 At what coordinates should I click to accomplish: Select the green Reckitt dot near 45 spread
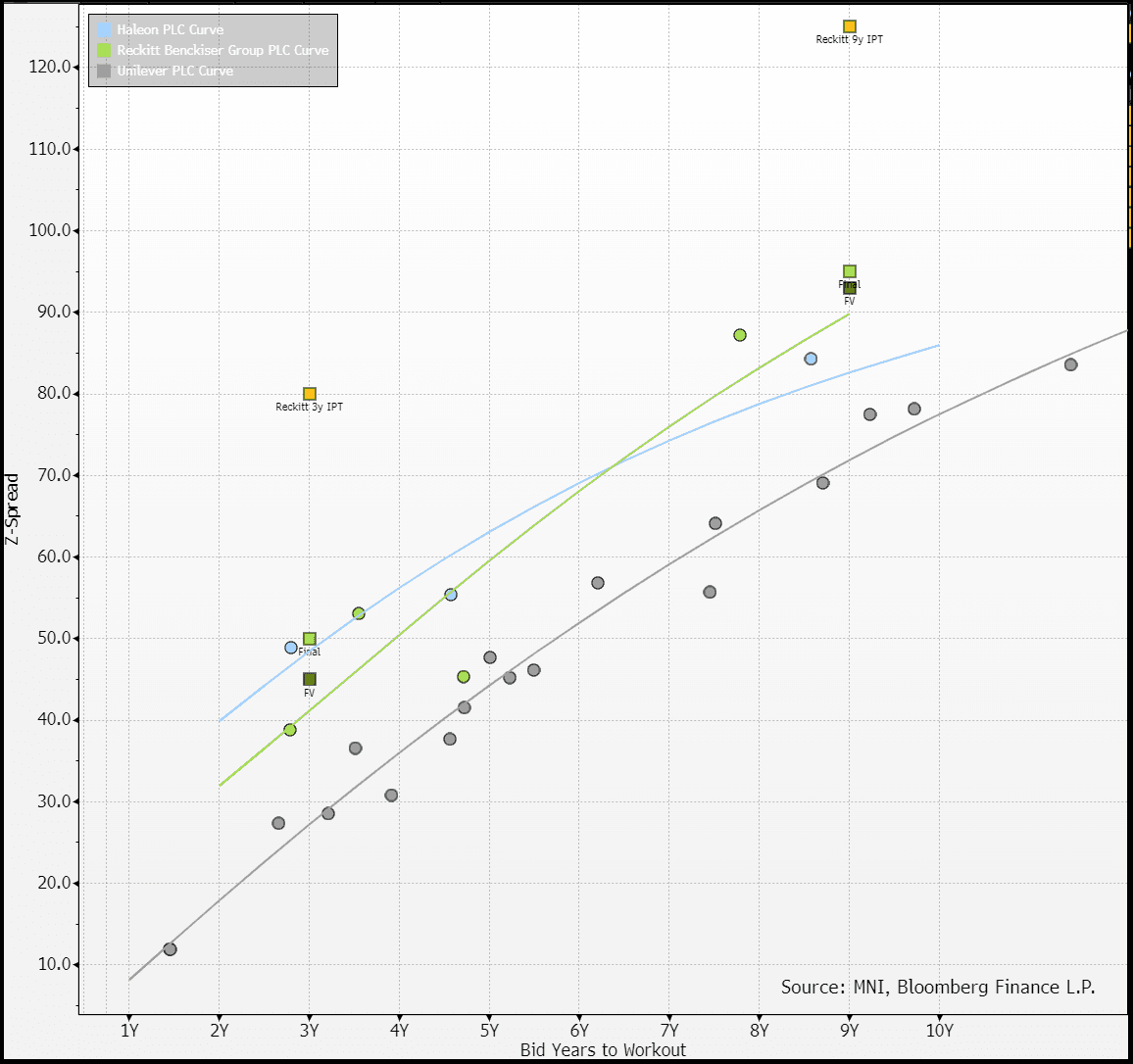point(464,677)
